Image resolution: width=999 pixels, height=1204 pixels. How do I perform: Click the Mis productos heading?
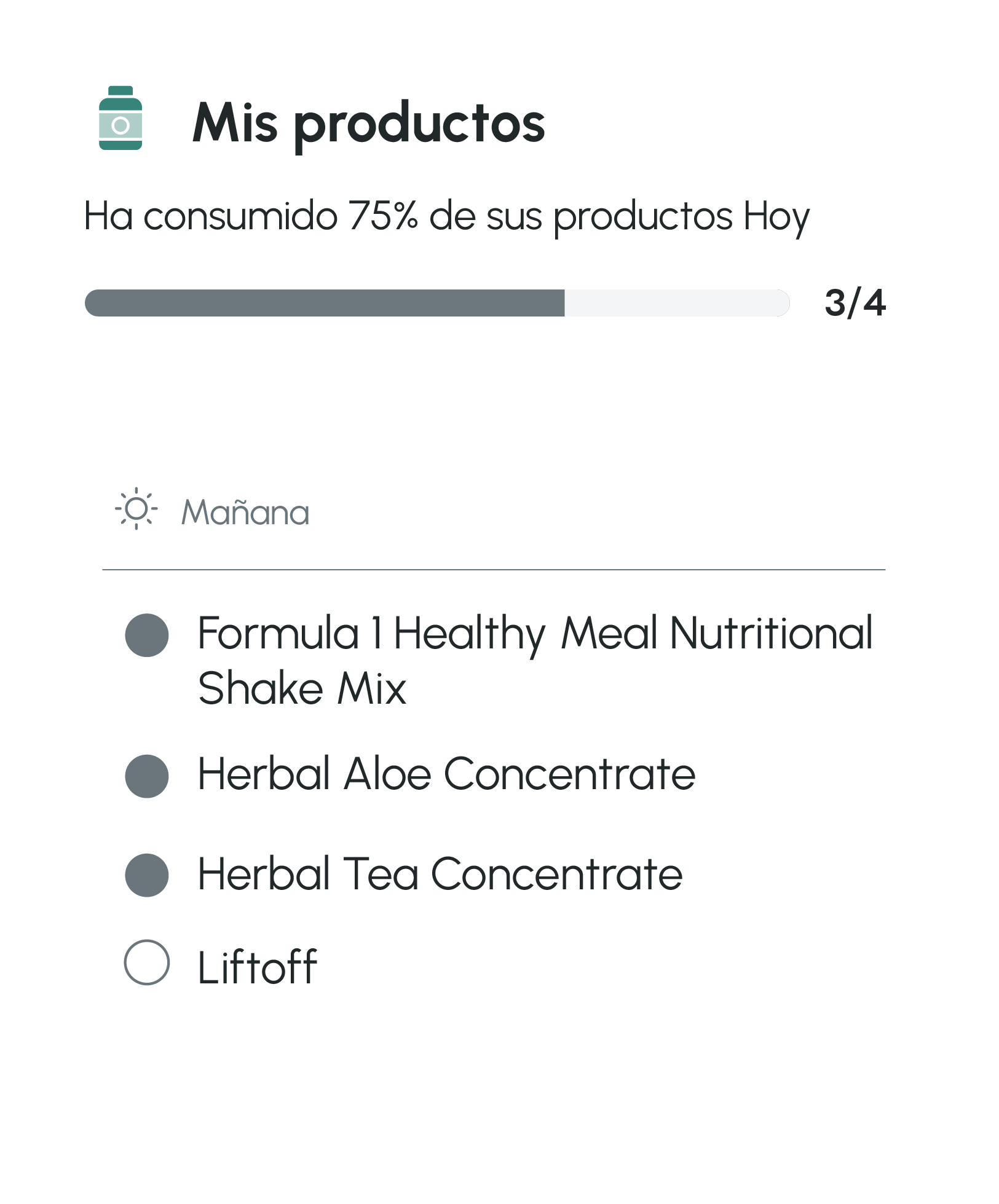tap(368, 123)
